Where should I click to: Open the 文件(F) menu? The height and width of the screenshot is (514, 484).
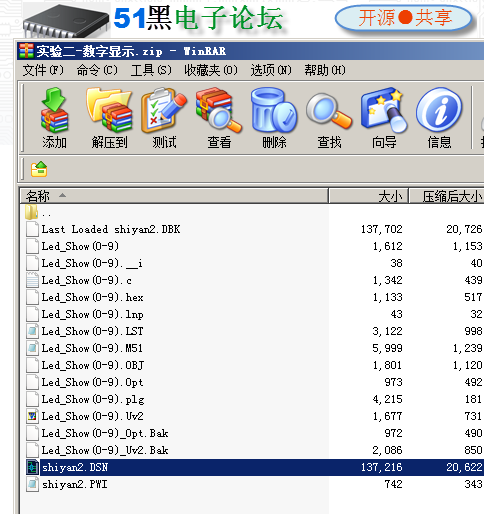coord(43,70)
